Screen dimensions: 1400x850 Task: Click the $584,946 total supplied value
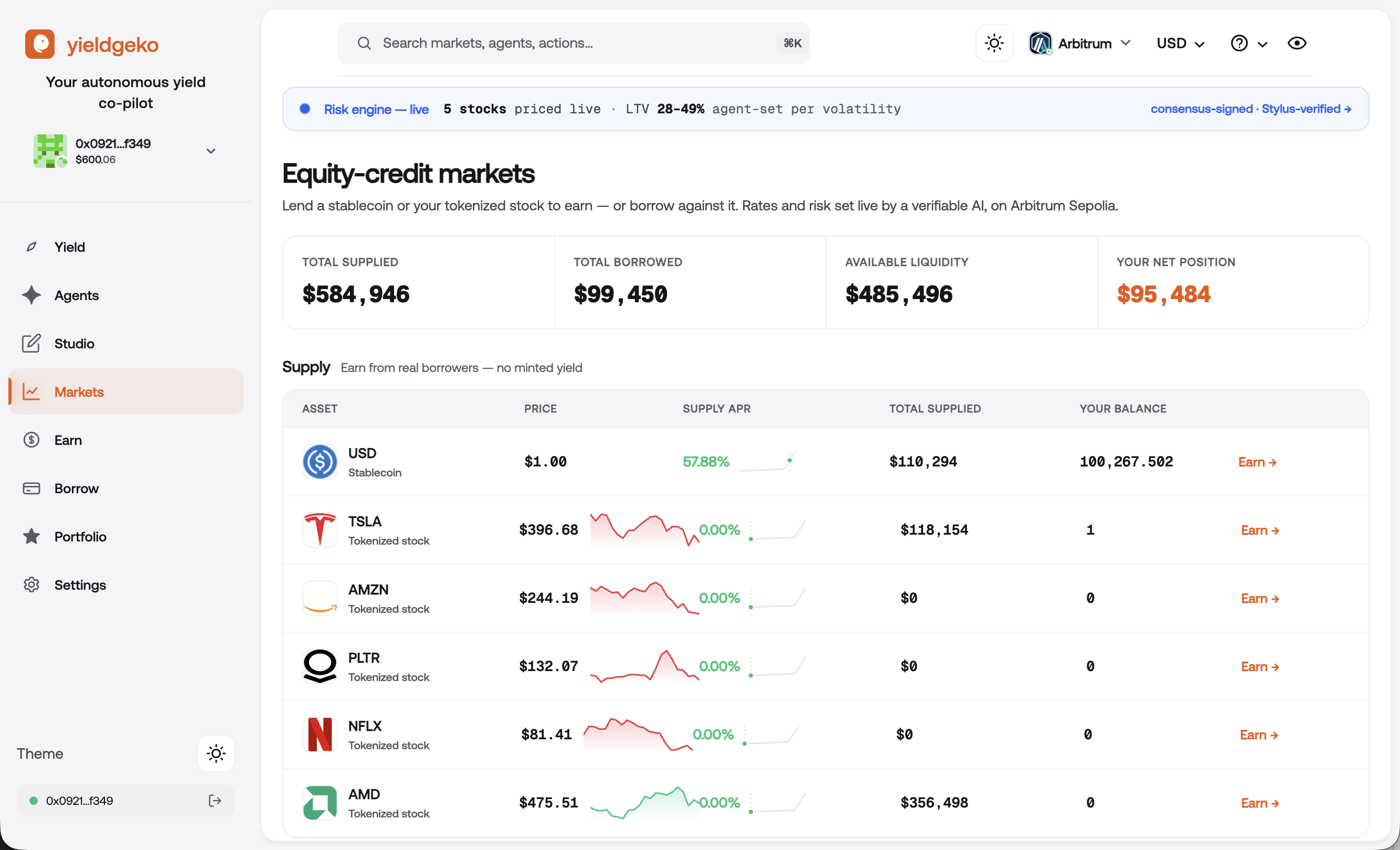356,294
